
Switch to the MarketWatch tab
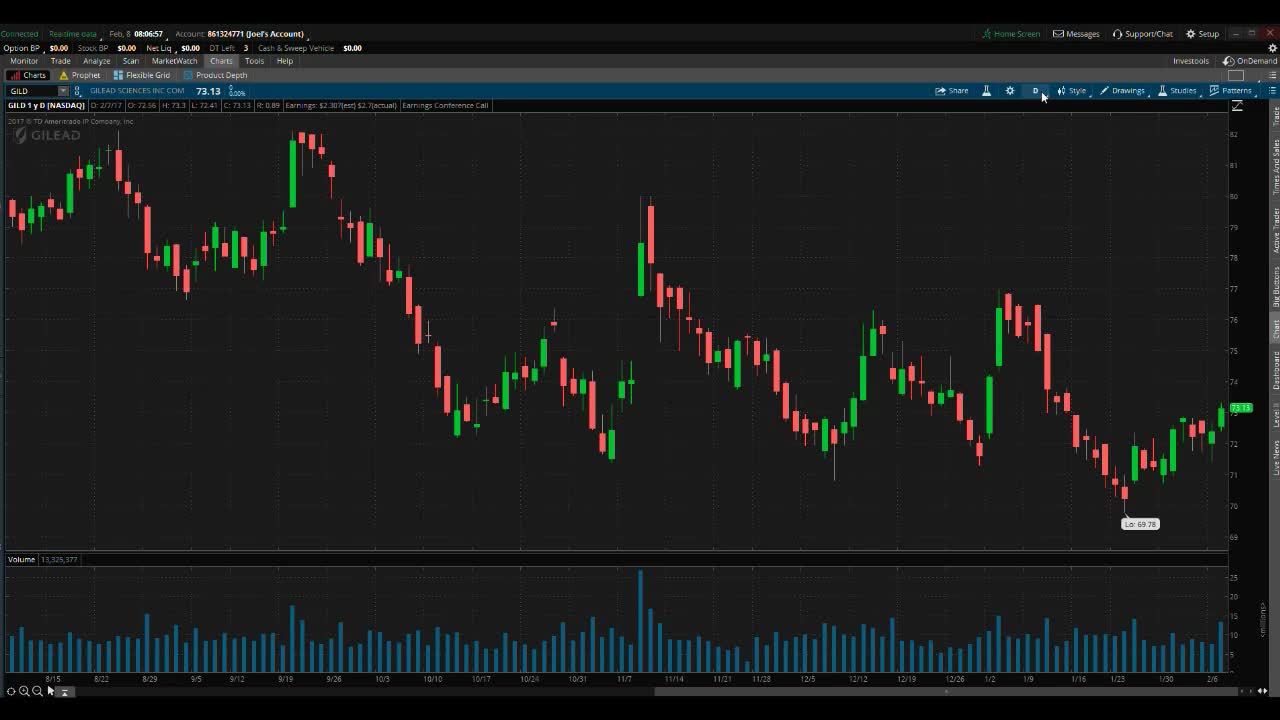coord(175,61)
